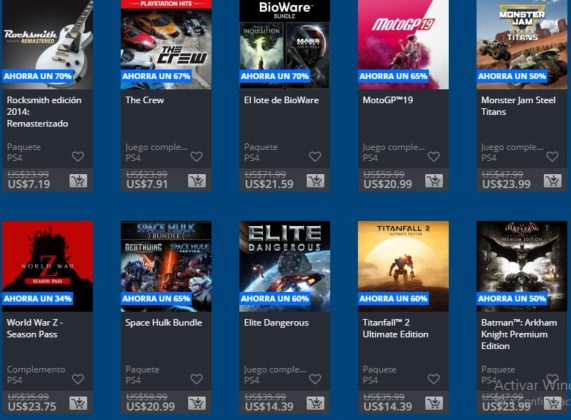Toggle wishlist heart for The Crew

pyautogui.click(x=197, y=157)
